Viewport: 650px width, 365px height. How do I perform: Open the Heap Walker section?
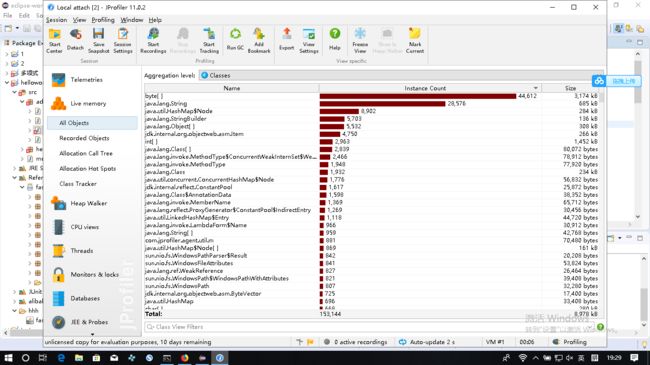(88, 203)
